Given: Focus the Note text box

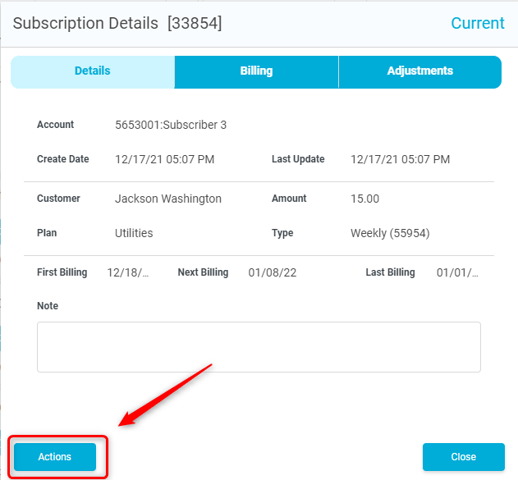Looking at the screenshot, I should coord(259,347).
